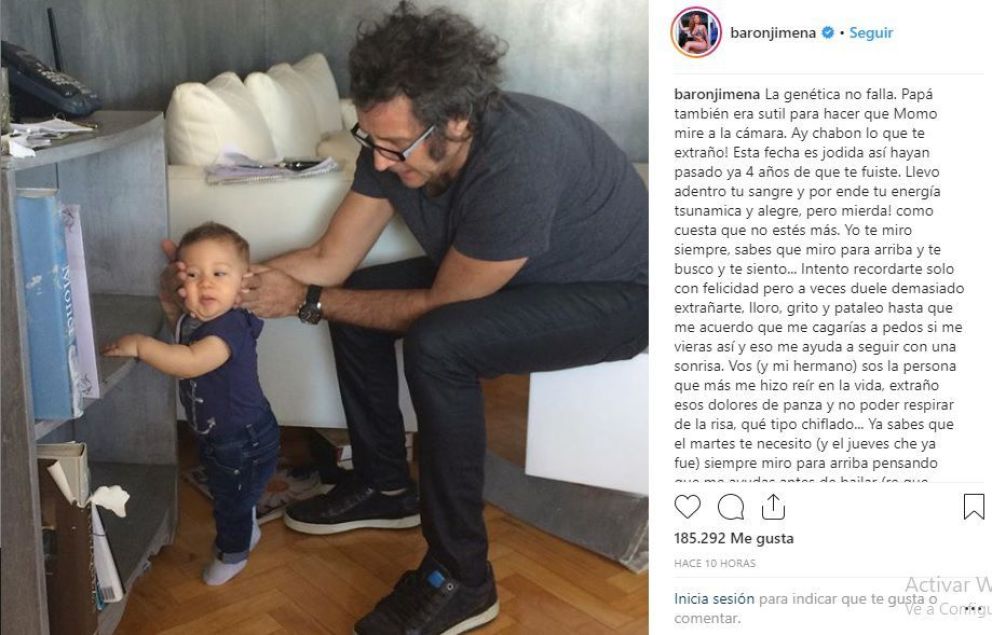Click the telephone on top of the shelf
Viewport: 992px width, 635px height.
coord(46,81)
